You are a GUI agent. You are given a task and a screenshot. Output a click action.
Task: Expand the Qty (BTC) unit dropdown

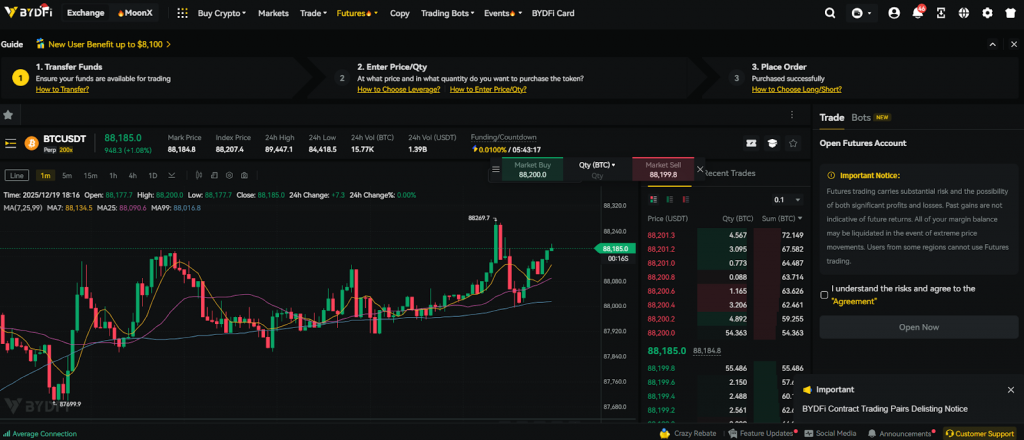coord(597,164)
